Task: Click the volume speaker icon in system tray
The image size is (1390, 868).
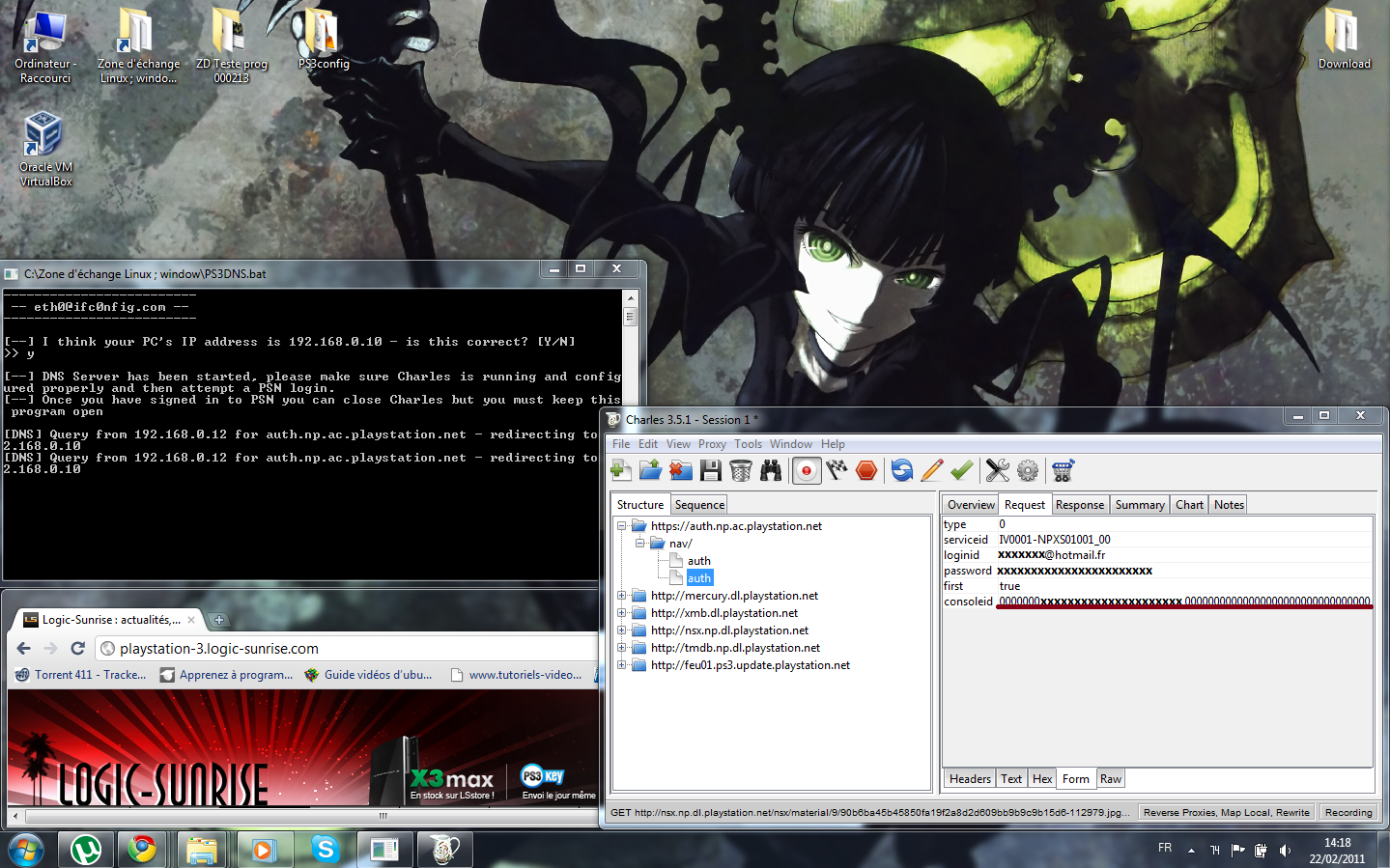Action: [1285, 851]
